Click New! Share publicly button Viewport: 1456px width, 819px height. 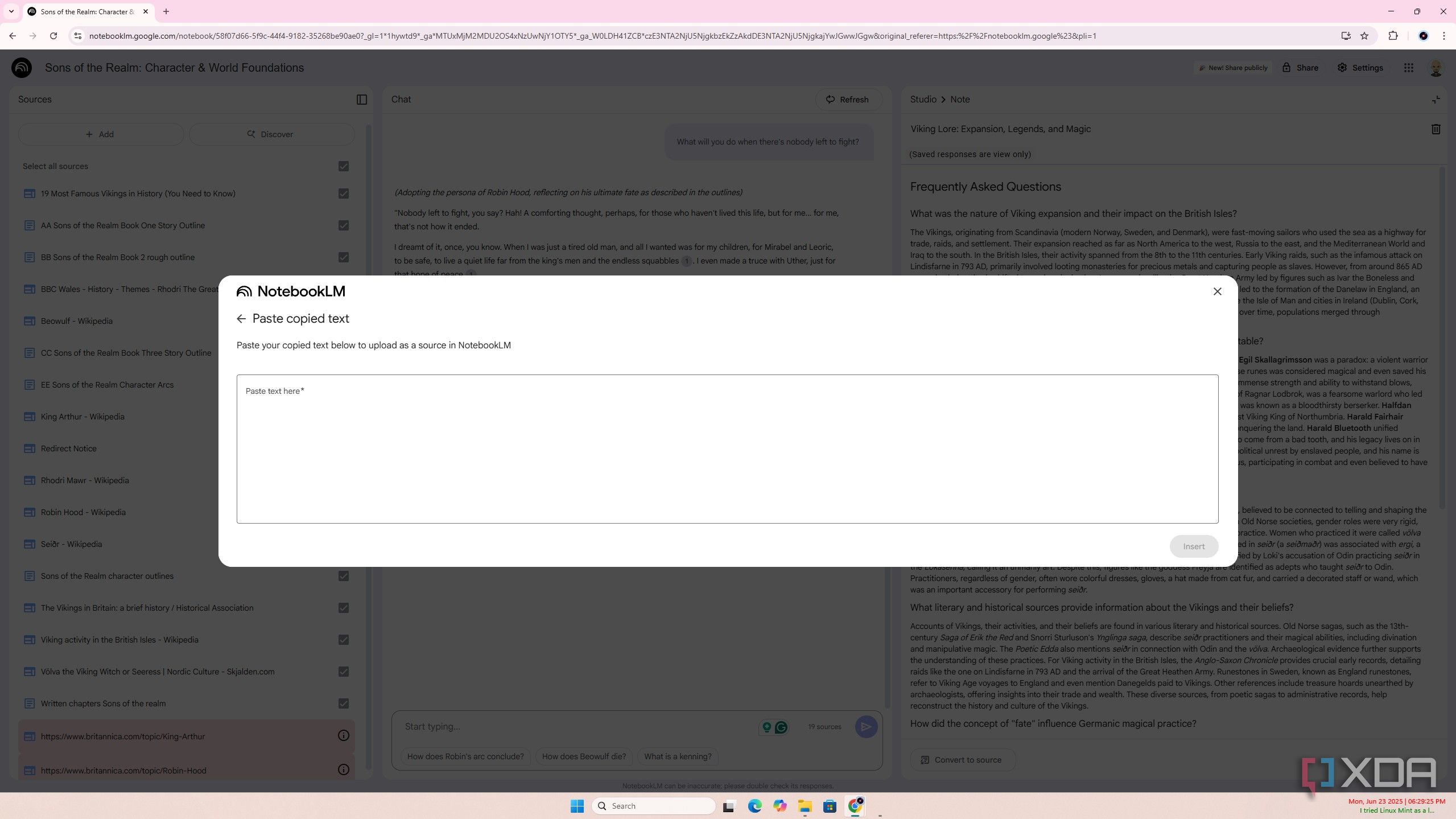coord(1233,68)
